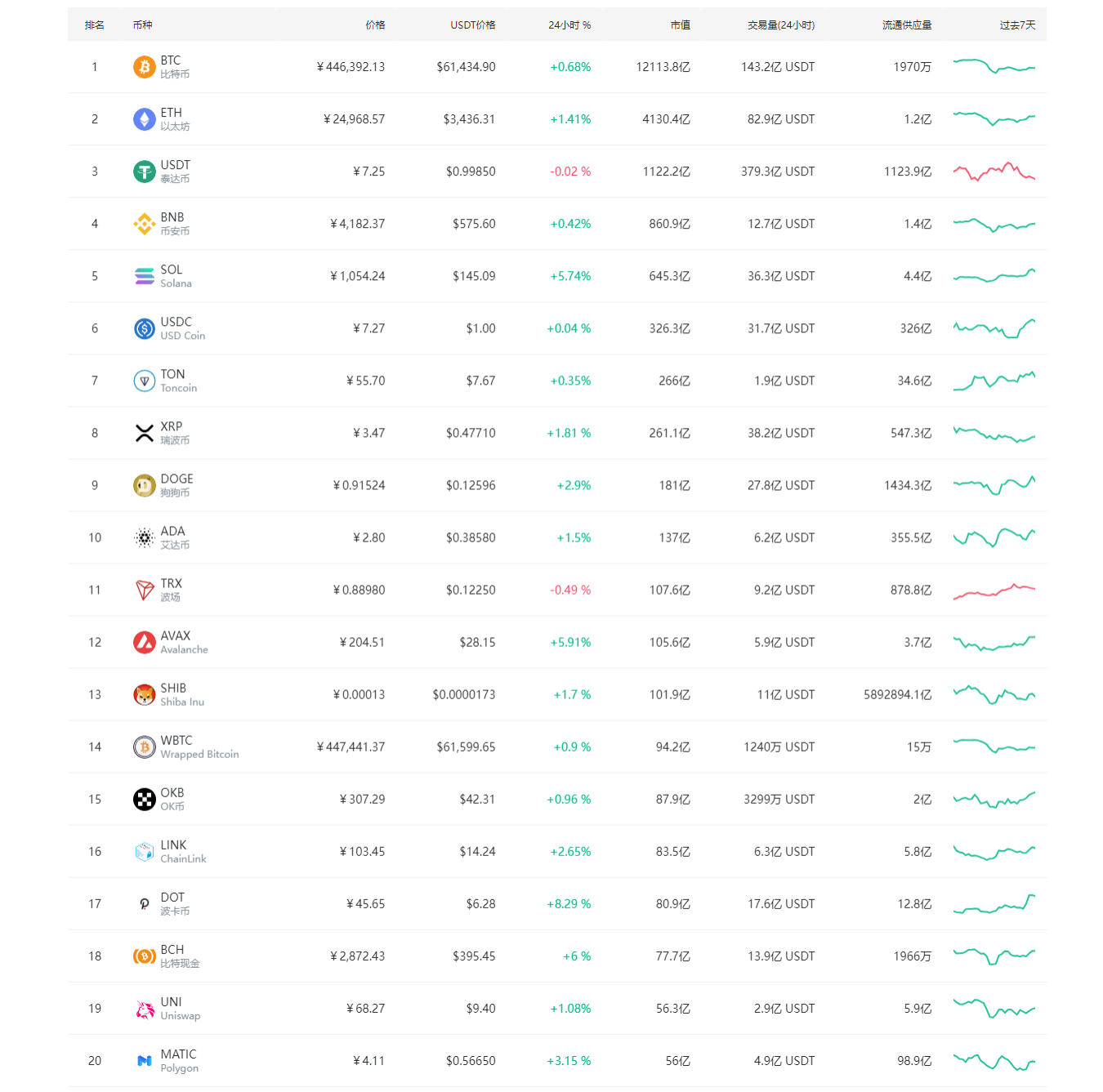
Task: Click the TON Toncoin name link
Action: pyautogui.click(x=172, y=374)
